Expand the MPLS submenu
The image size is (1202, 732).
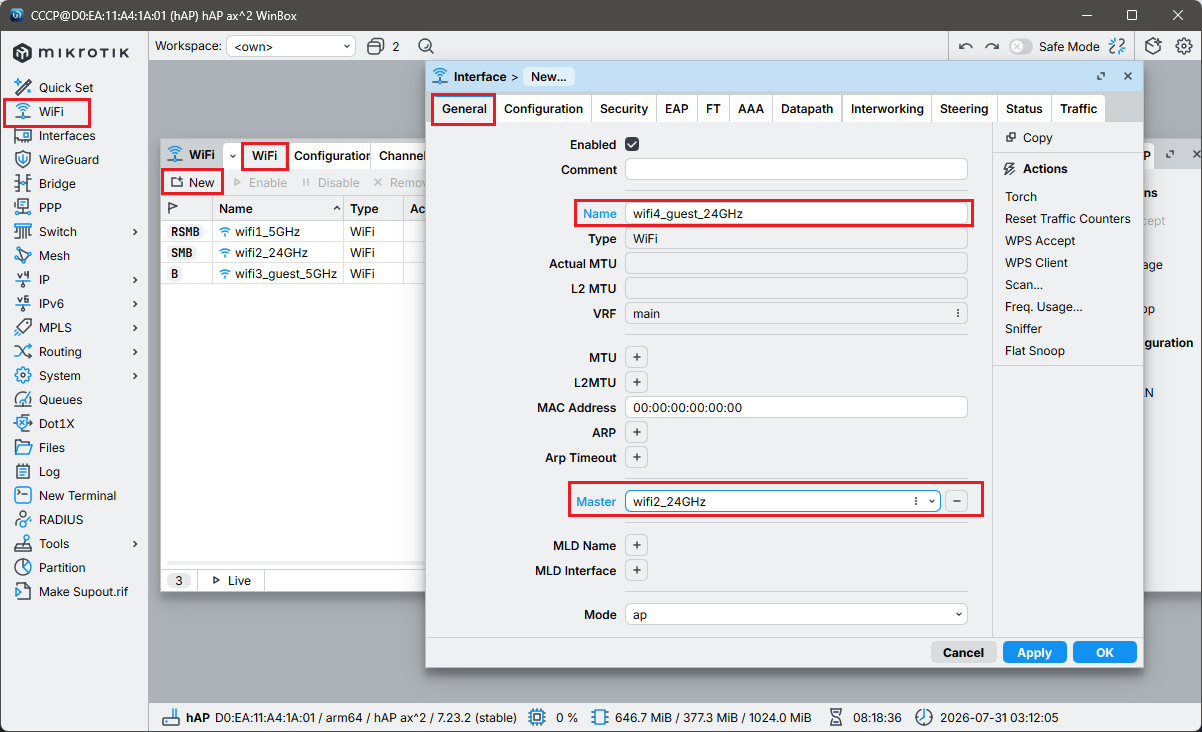(x=135, y=328)
